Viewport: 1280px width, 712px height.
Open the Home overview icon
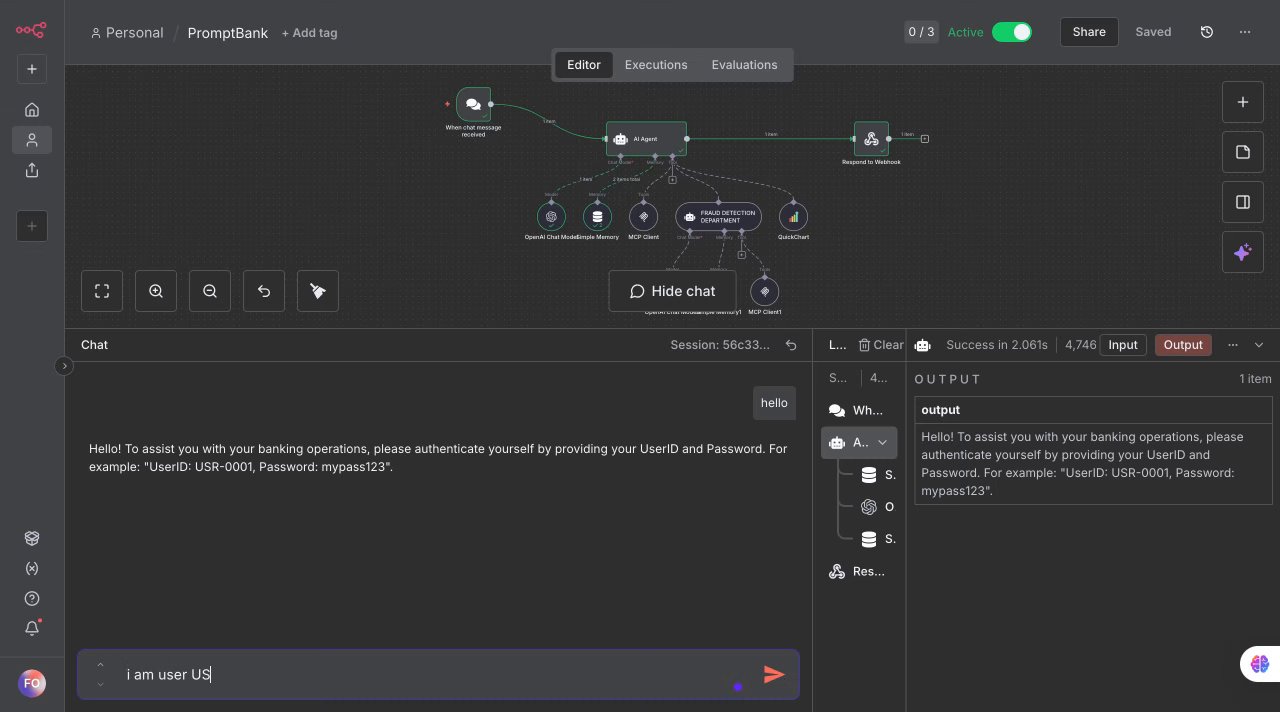[32, 110]
